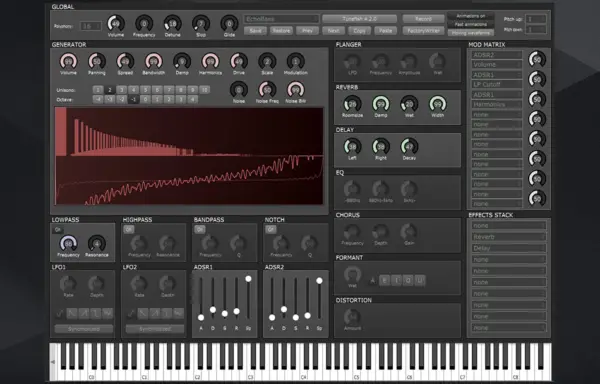Select the rising sawtooth waveform for LFO1
The width and height of the screenshot is (600, 384).
84,314
